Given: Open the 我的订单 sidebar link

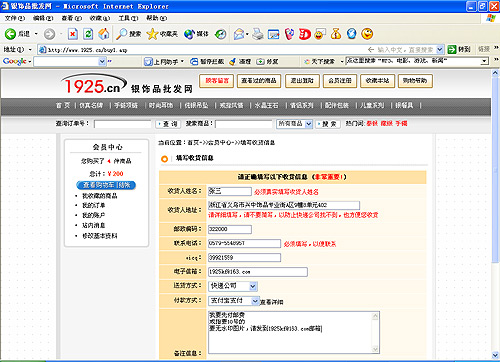Looking at the screenshot, I should click(x=94, y=205).
